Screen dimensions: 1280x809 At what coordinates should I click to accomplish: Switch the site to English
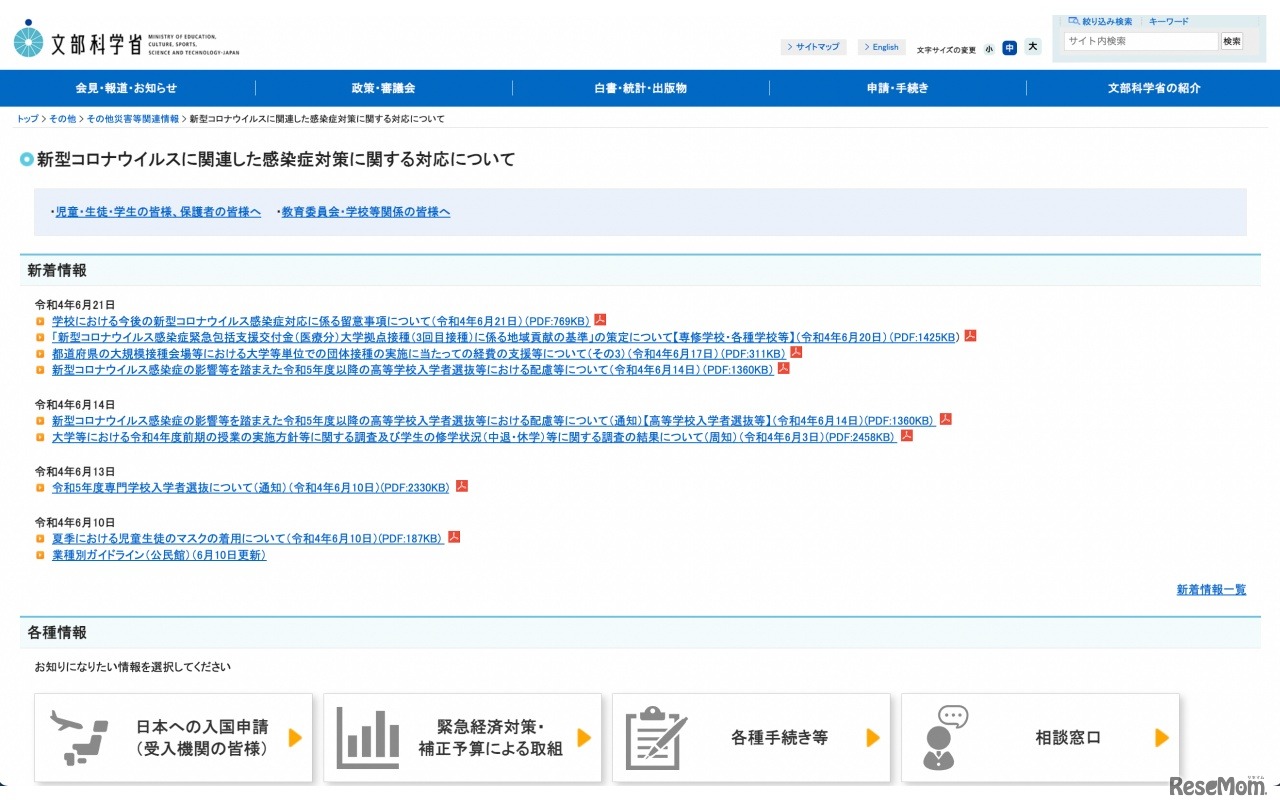pos(882,47)
